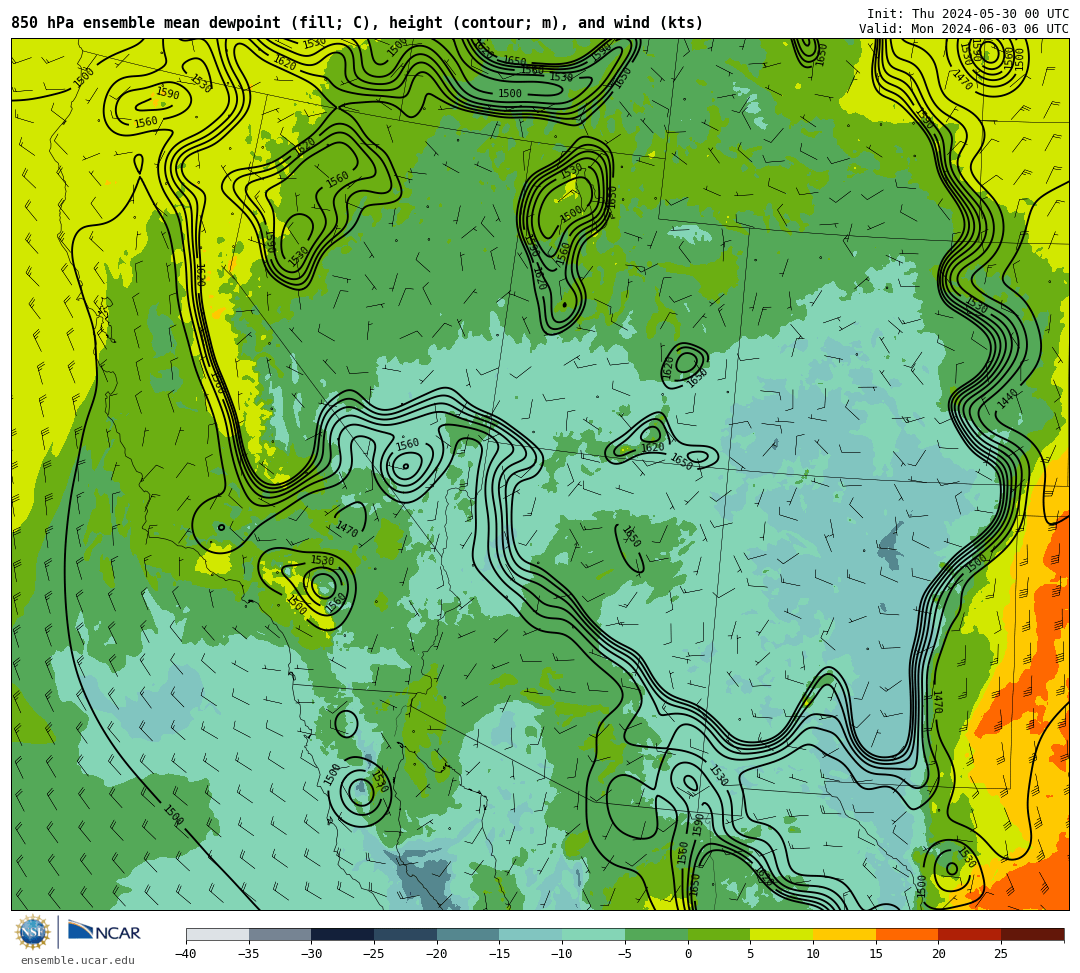Click the -25 to -20 colorbar segment

pyautogui.click(x=406, y=934)
